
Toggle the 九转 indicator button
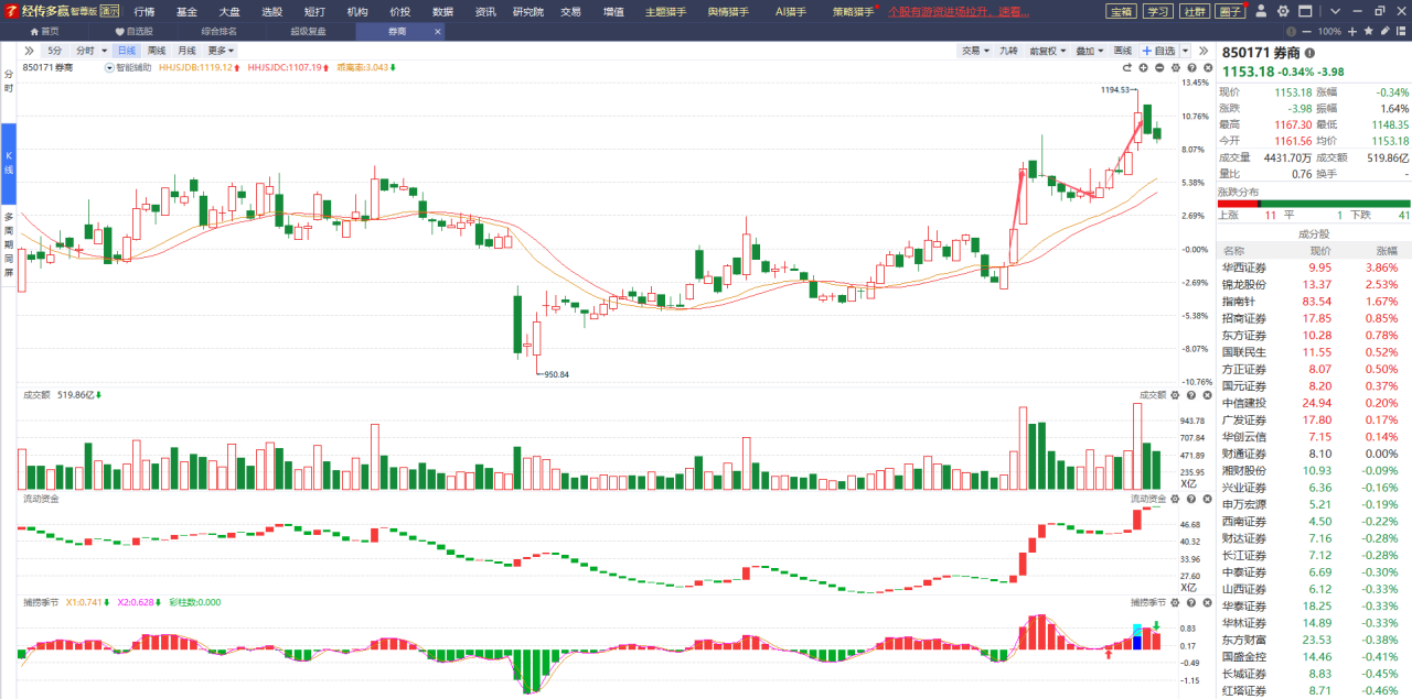(x=1008, y=50)
